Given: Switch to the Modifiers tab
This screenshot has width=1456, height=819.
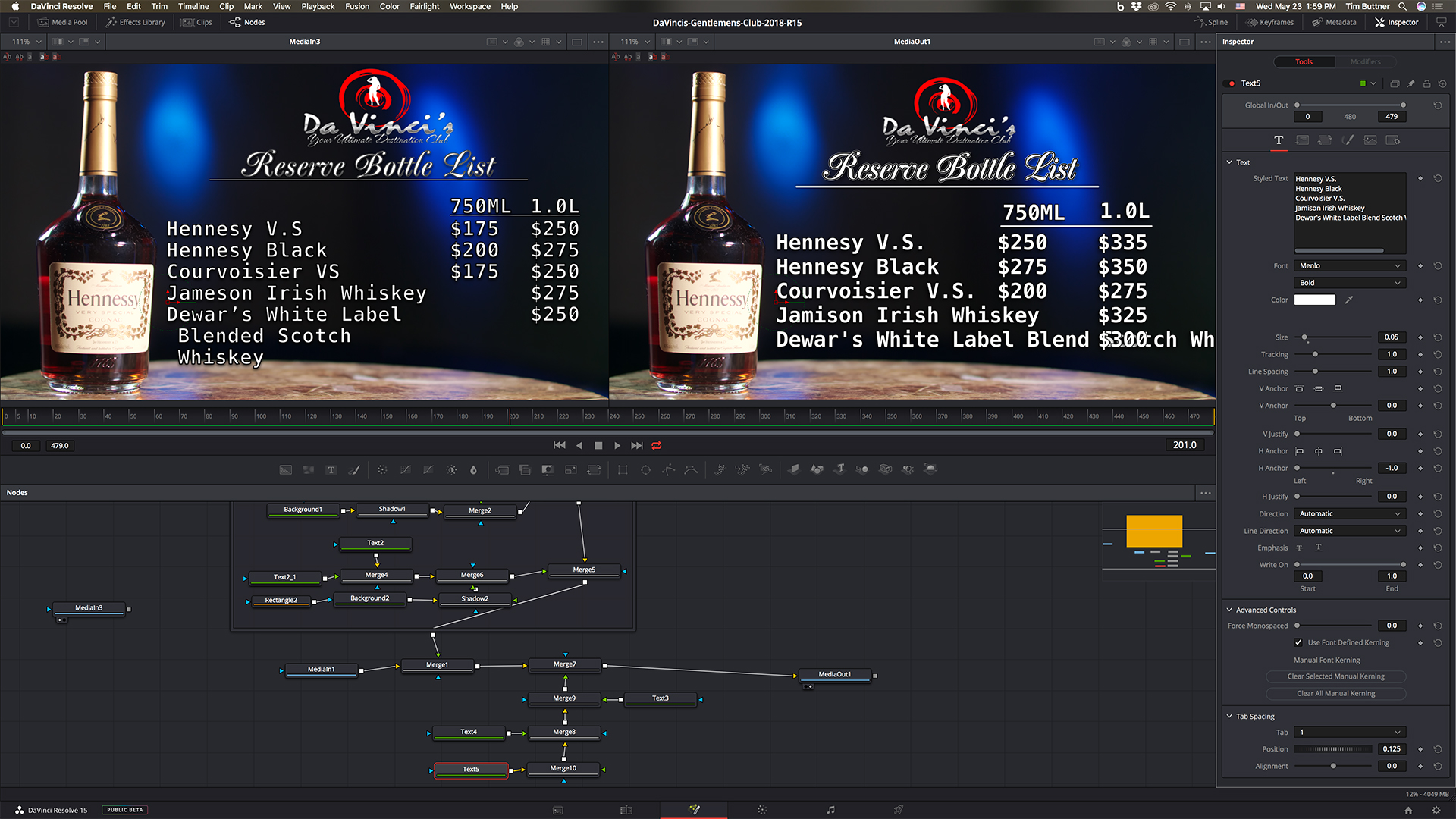Looking at the screenshot, I should click(x=1365, y=62).
